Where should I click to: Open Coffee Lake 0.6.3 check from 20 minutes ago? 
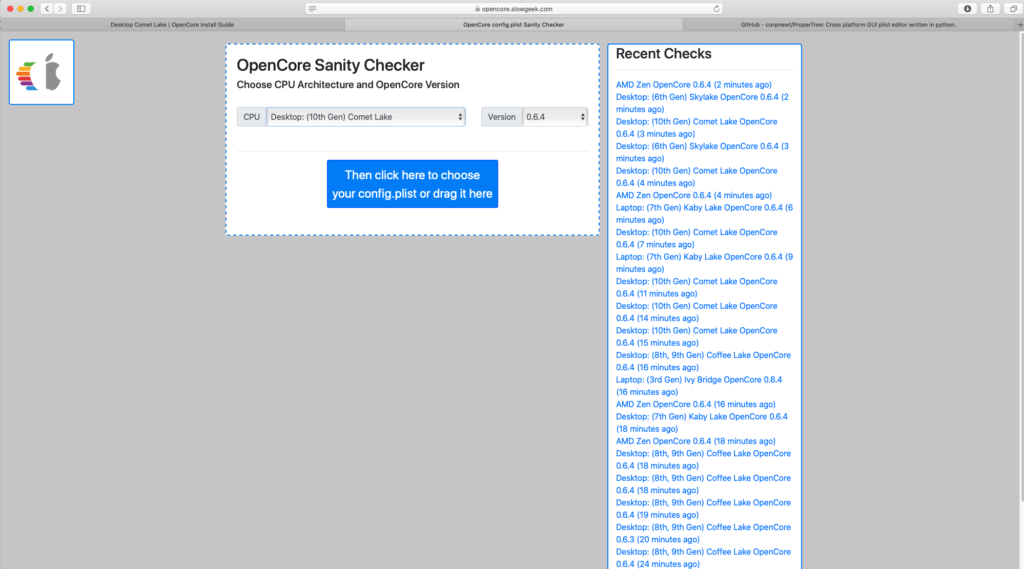[x=703, y=533]
